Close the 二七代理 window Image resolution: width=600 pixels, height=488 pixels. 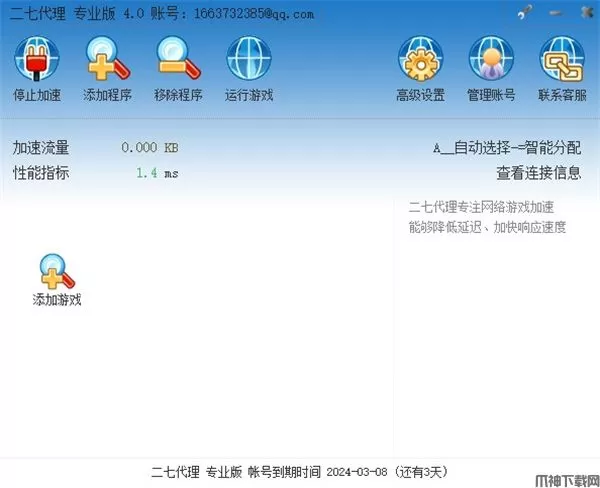(x=587, y=13)
